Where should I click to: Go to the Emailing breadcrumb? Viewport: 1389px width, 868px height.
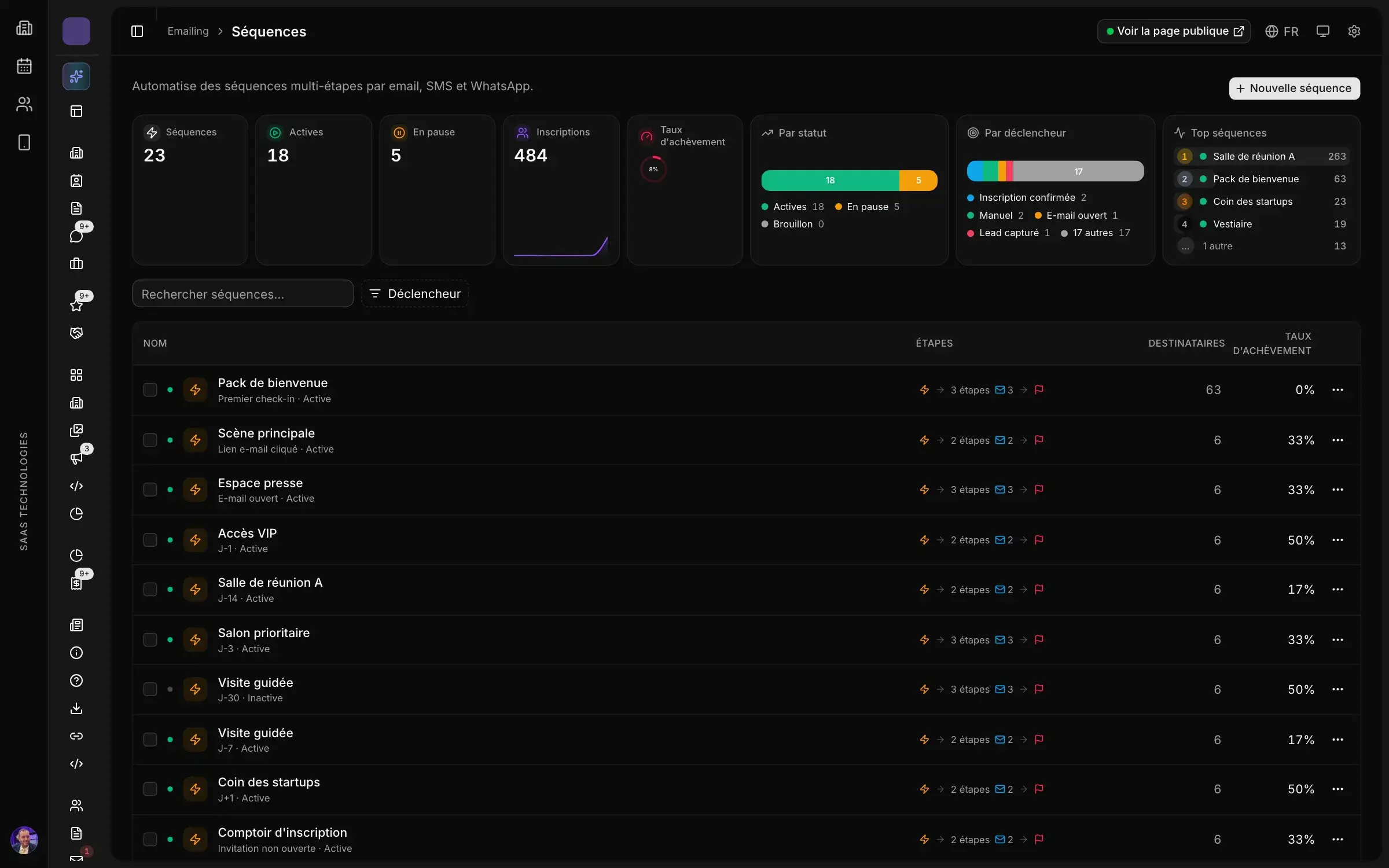click(188, 31)
